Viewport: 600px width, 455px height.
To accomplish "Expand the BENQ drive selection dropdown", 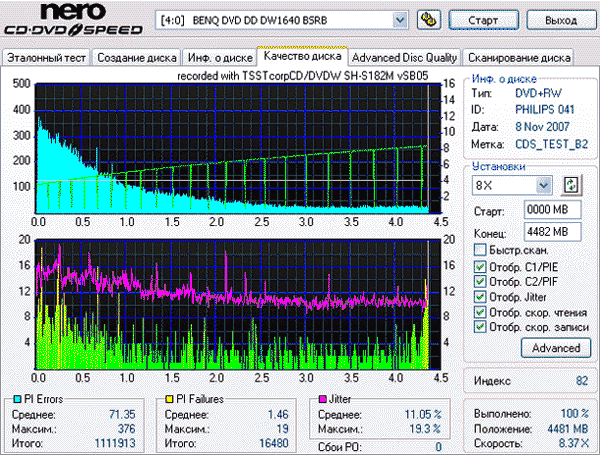I will (399, 20).
